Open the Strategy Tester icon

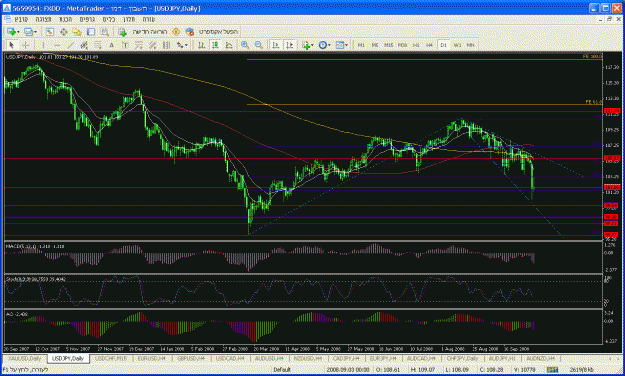[x=104, y=32]
